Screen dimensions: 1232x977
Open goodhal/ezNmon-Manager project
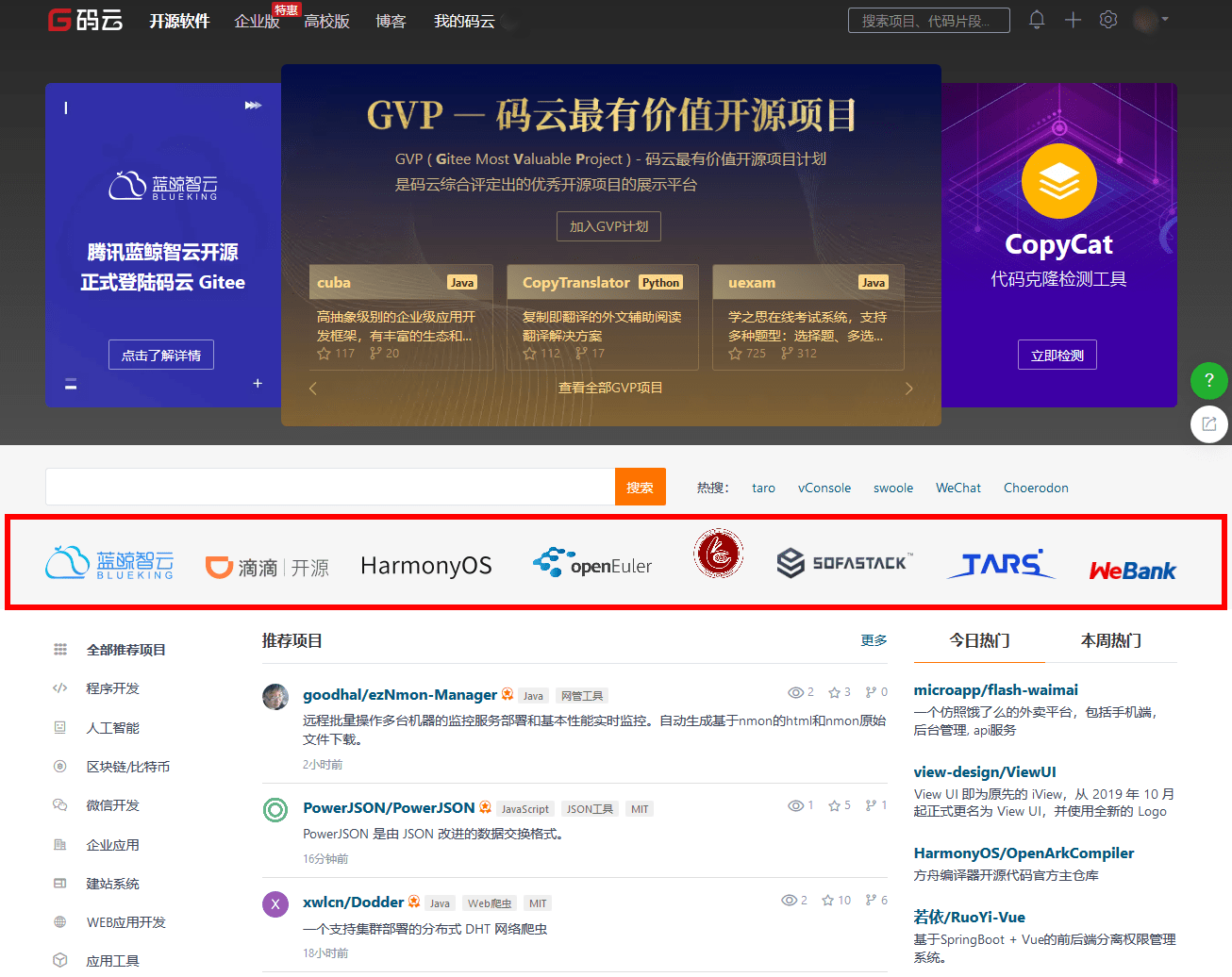coord(400,695)
